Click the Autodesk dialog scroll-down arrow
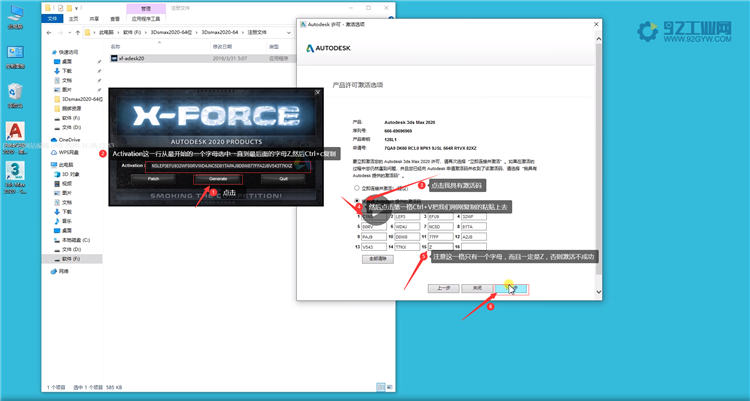The image size is (750, 401). point(598,291)
